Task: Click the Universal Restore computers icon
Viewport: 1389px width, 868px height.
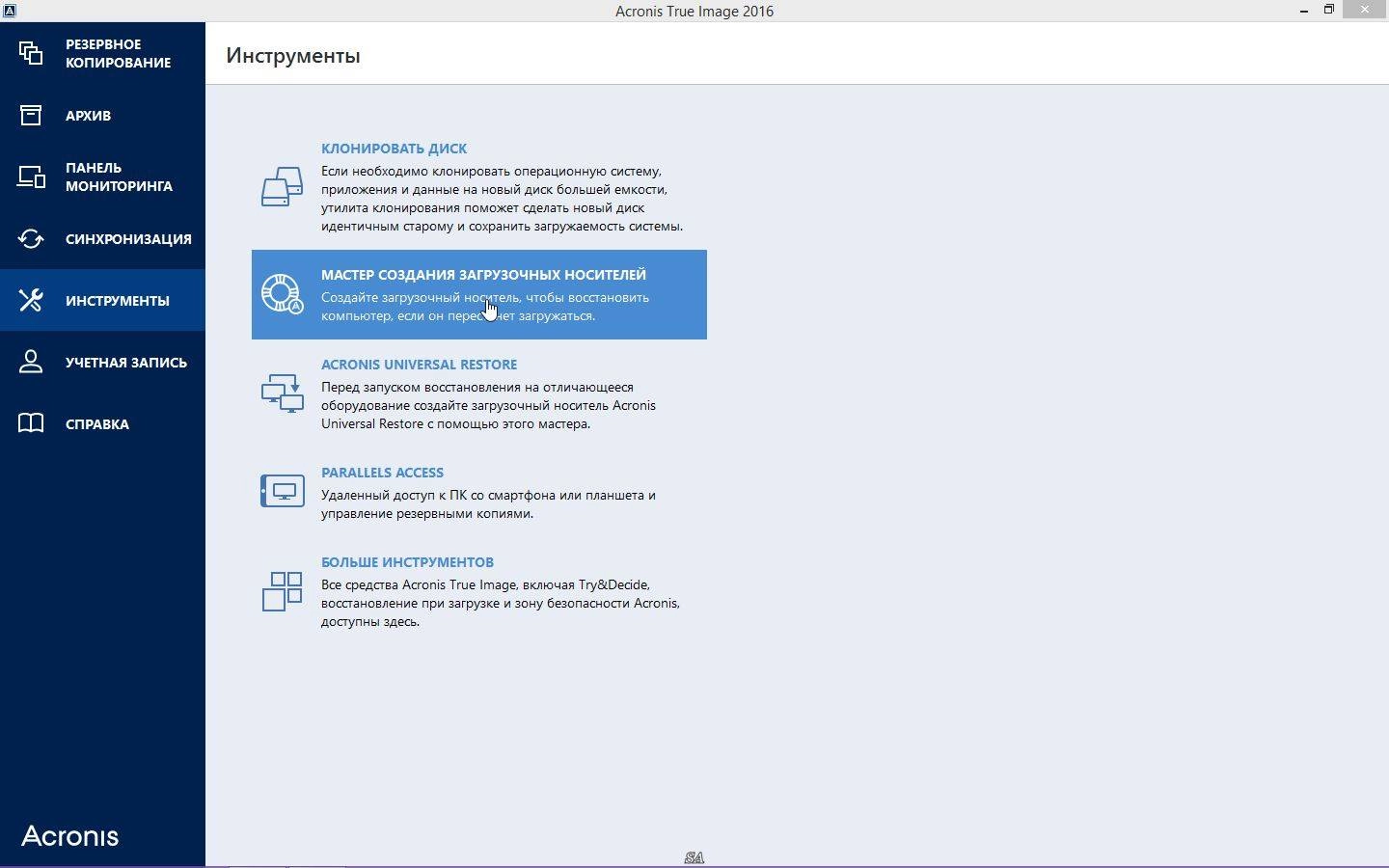Action: pyautogui.click(x=282, y=393)
